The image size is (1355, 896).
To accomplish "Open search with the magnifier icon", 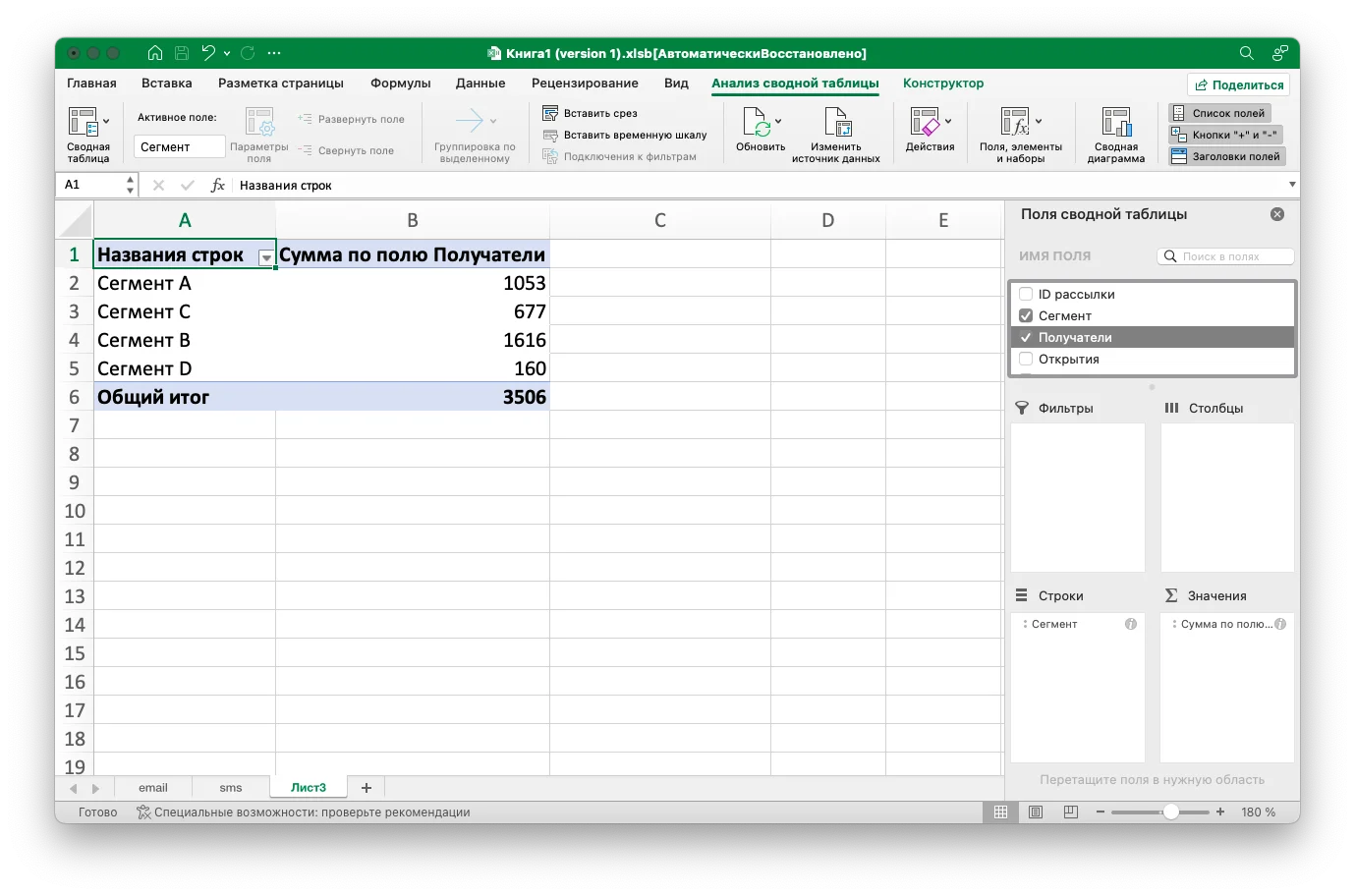I will 1246,53.
